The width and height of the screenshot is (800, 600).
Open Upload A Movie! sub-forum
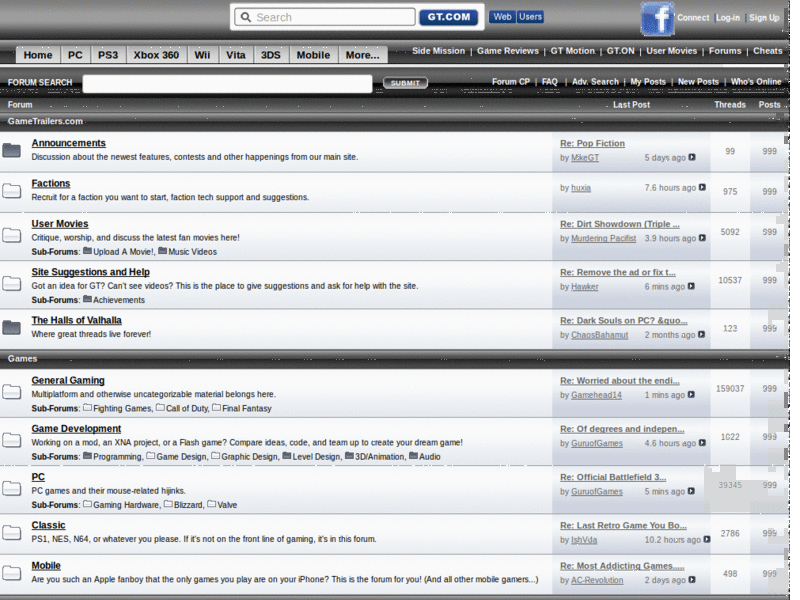point(123,252)
